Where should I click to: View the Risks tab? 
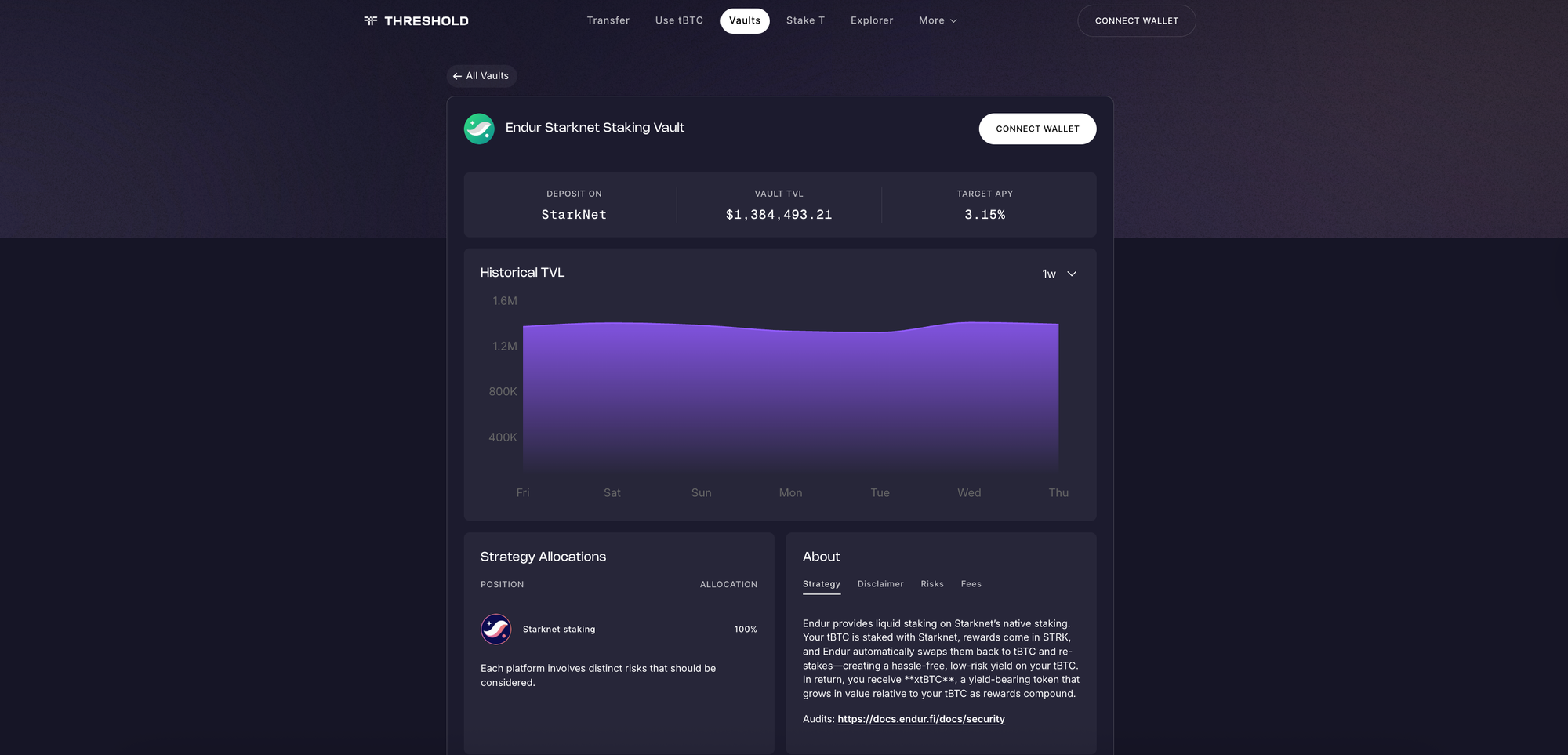pyautogui.click(x=932, y=584)
